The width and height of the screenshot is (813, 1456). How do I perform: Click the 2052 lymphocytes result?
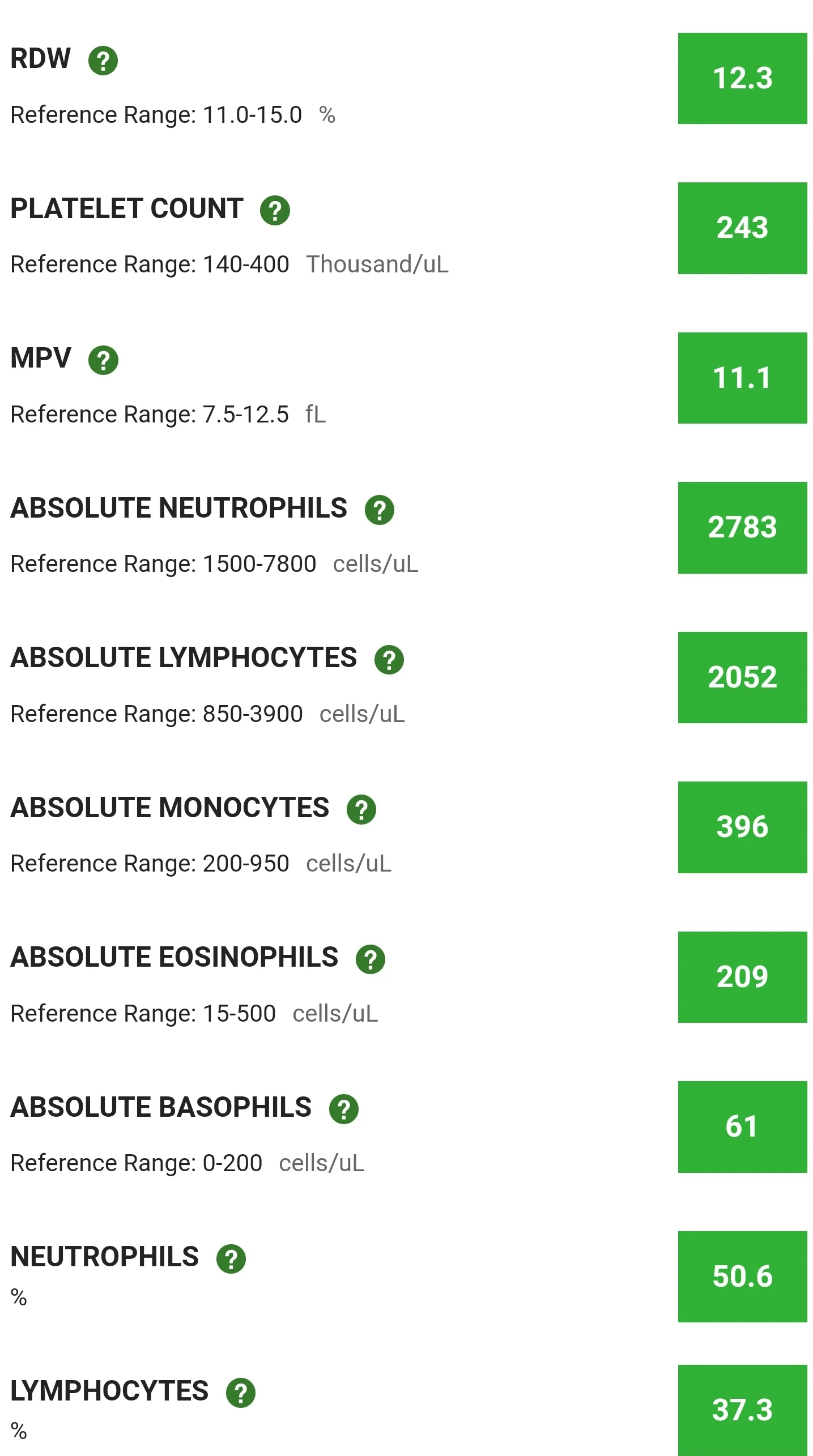click(x=742, y=677)
